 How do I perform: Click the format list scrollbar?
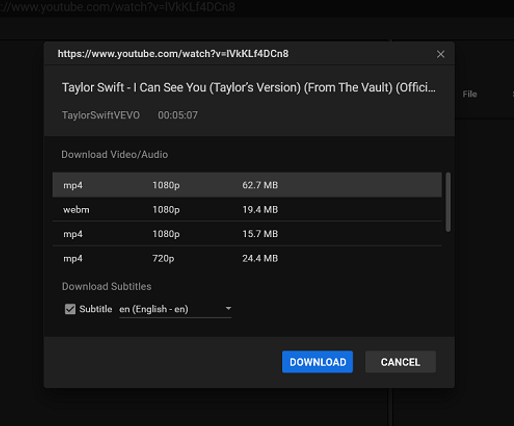(448, 202)
